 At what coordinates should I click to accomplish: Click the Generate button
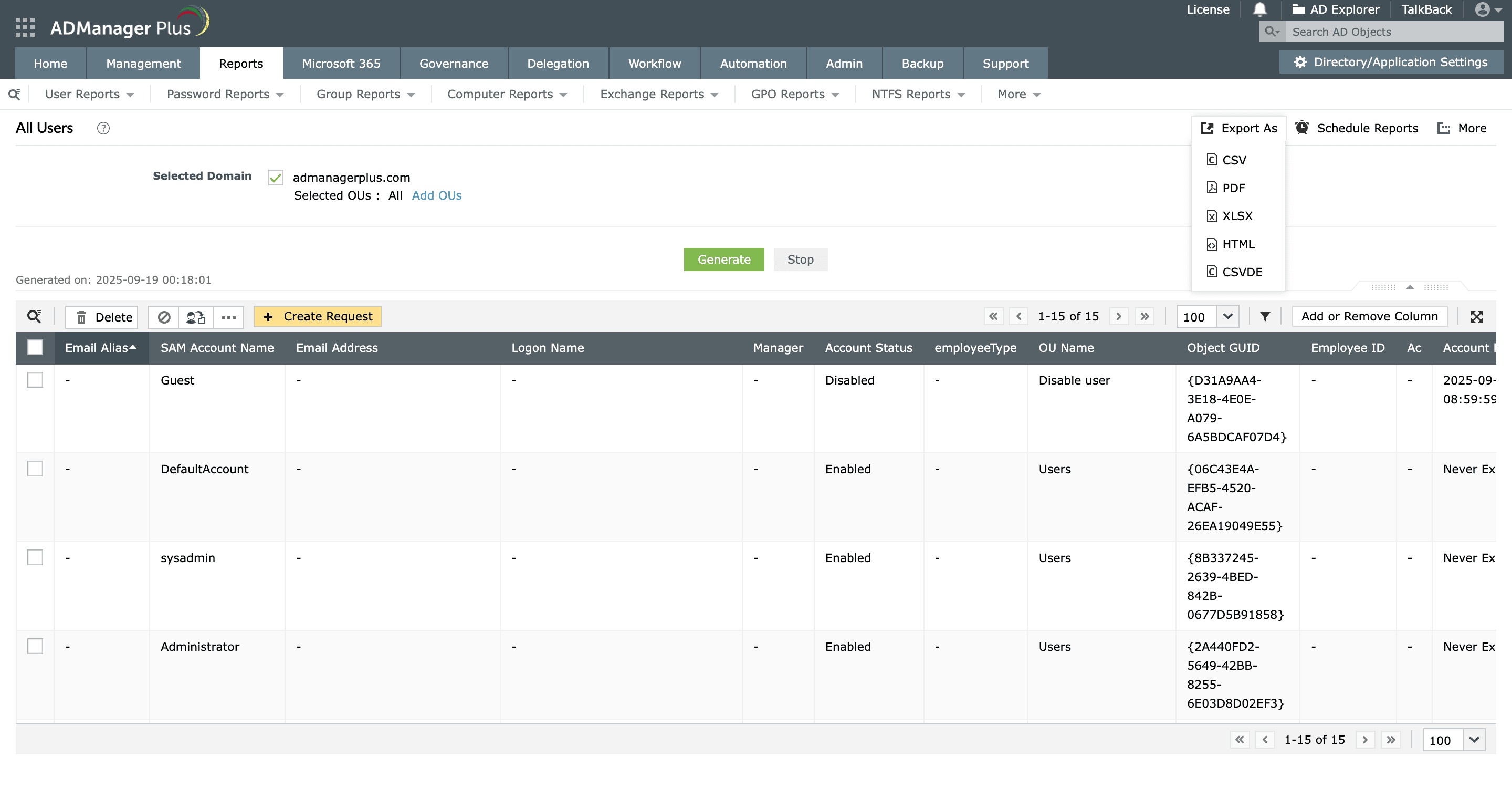[724, 259]
